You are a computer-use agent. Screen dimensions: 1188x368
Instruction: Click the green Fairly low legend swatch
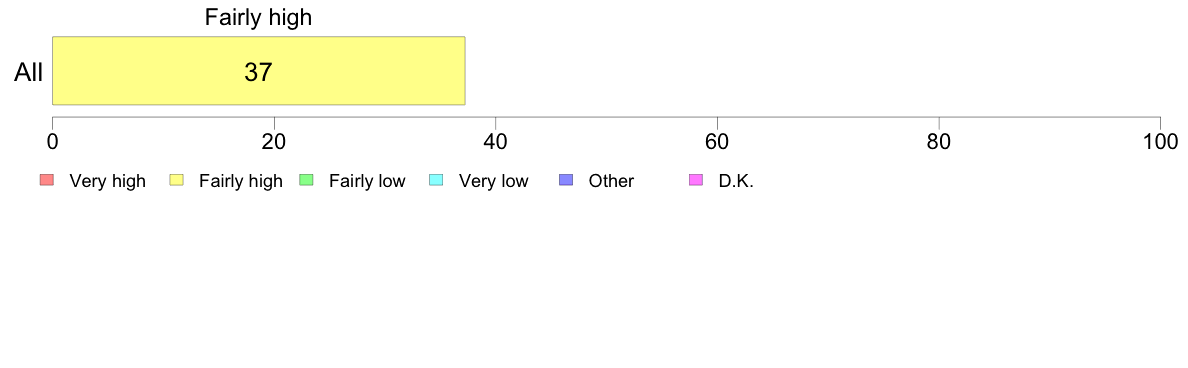tap(306, 180)
